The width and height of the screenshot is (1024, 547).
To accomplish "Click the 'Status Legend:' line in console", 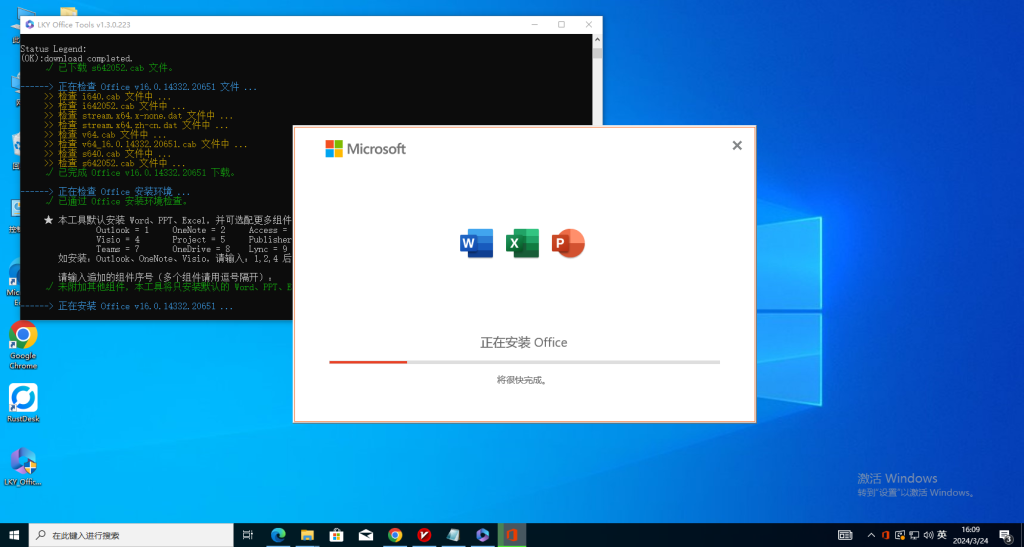I will pyautogui.click(x=54, y=49).
